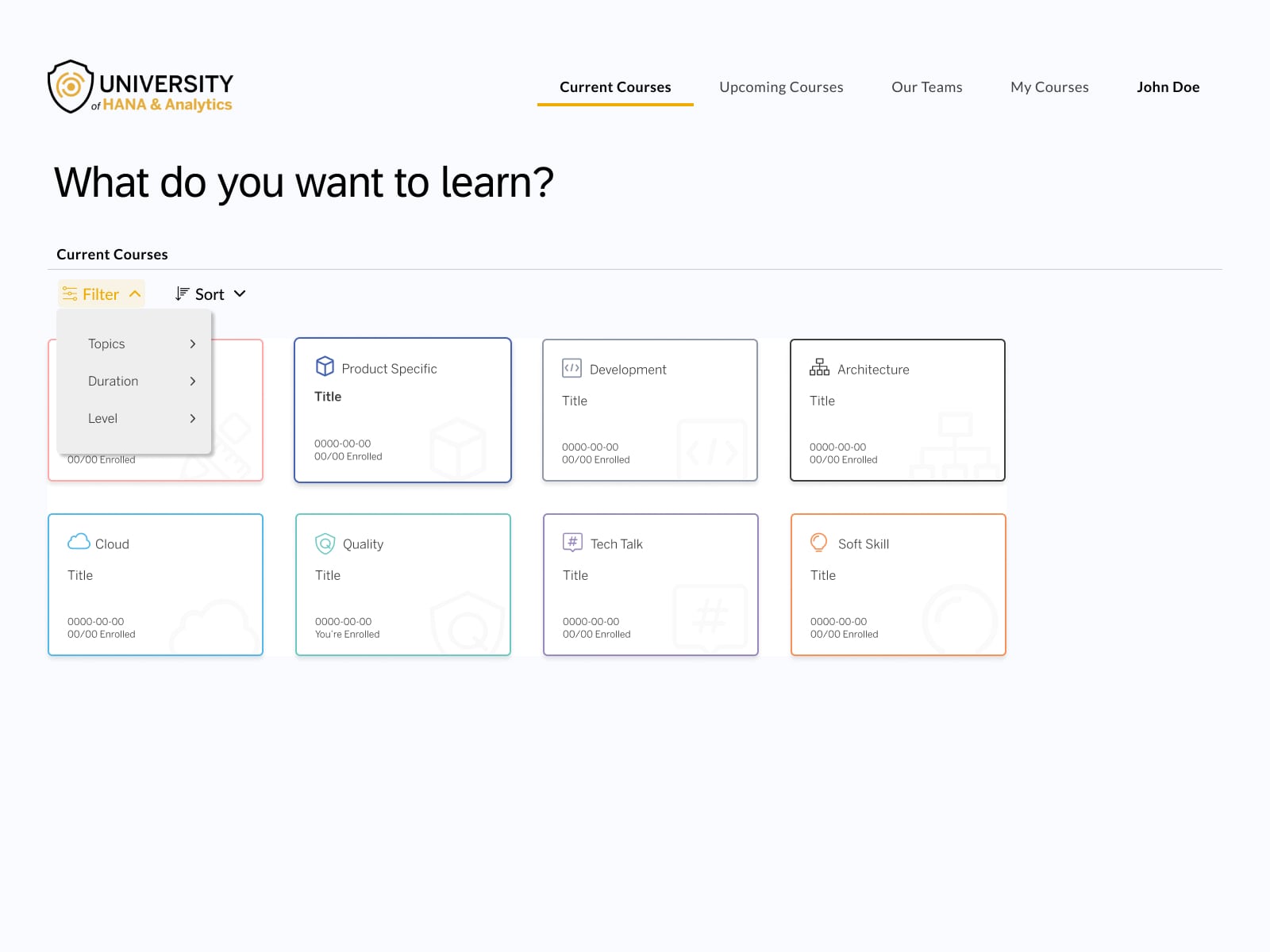Click the Soft Skill lightbulb icon
This screenshot has height=952, width=1270.
point(818,543)
